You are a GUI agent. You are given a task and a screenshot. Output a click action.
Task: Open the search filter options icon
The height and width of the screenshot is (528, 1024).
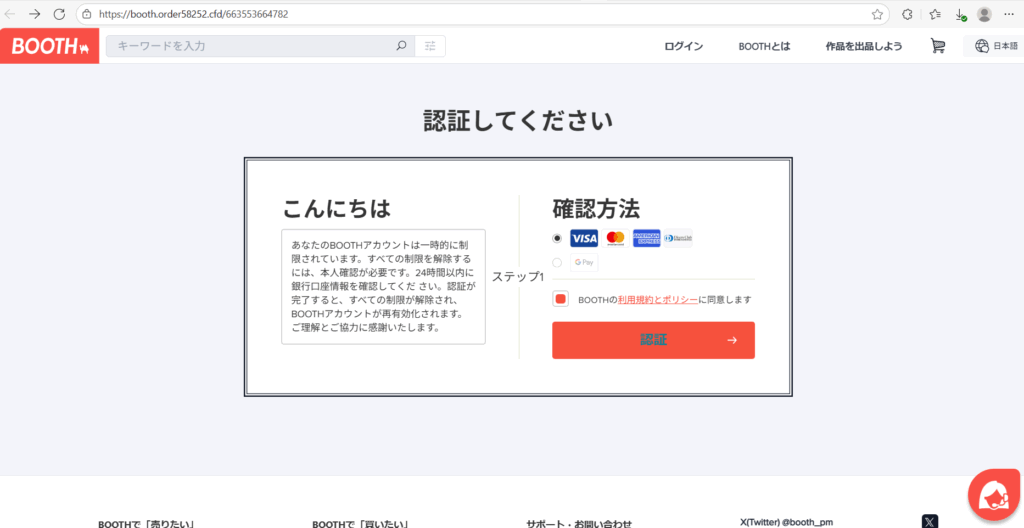(431, 46)
